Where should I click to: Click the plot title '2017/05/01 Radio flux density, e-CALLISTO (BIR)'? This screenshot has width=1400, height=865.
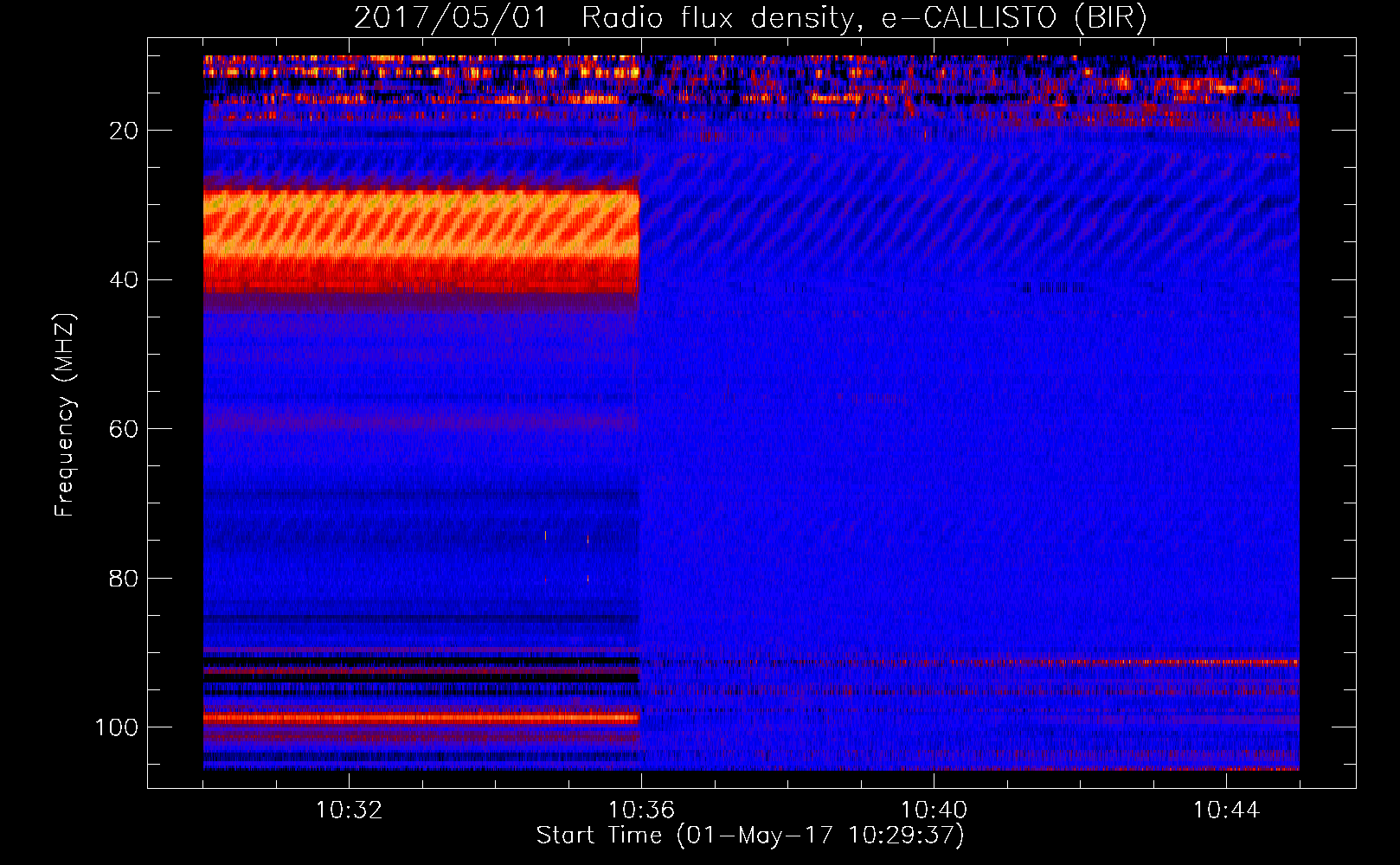tap(750, 17)
